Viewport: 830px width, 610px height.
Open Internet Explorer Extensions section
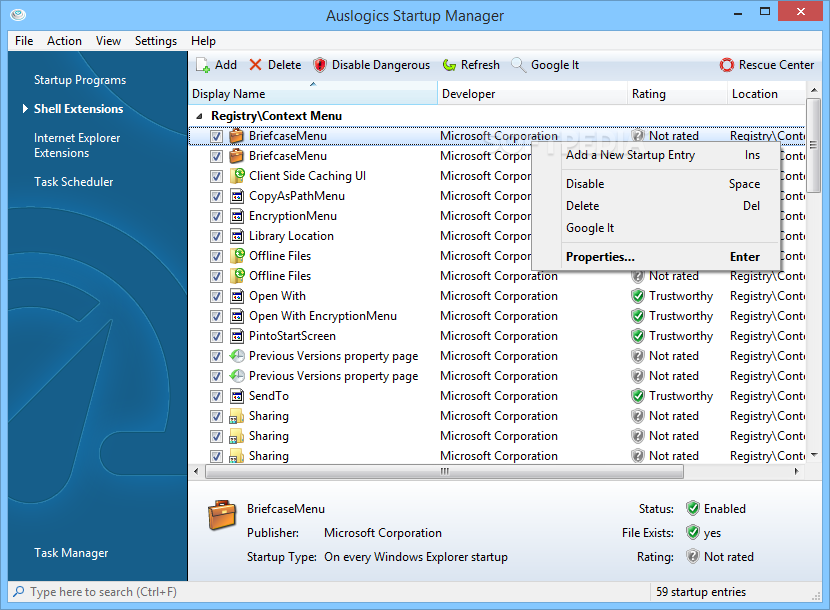(x=77, y=145)
